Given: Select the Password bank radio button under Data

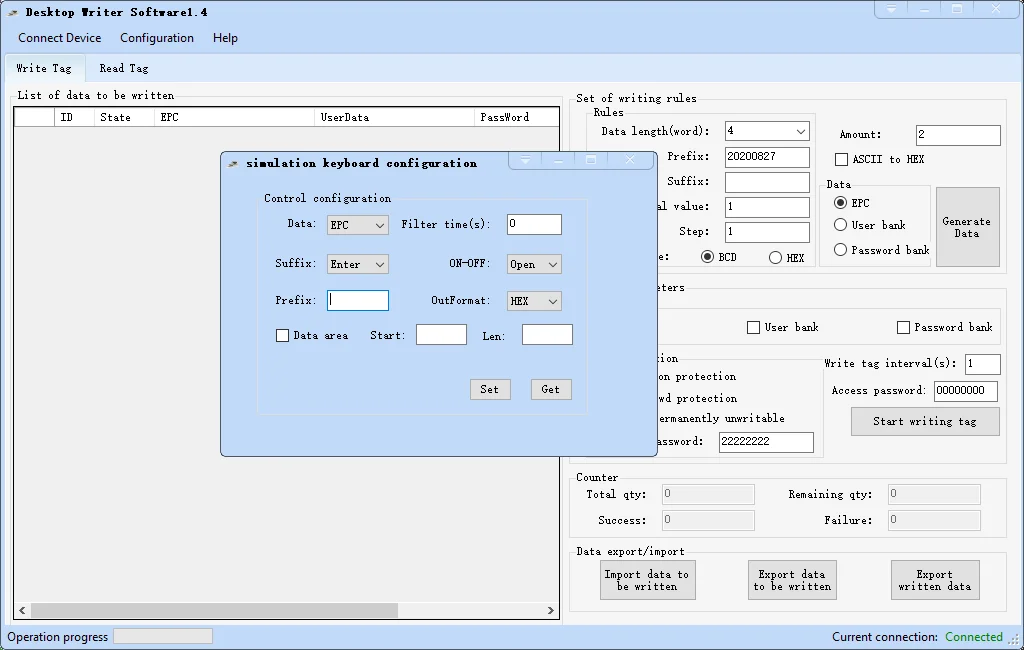Looking at the screenshot, I should pyautogui.click(x=840, y=250).
